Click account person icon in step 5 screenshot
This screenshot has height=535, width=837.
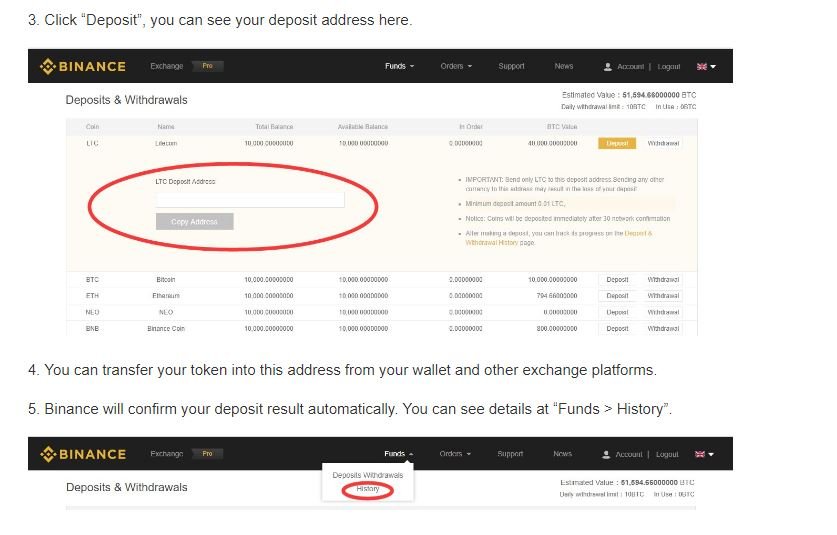pos(606,454)
